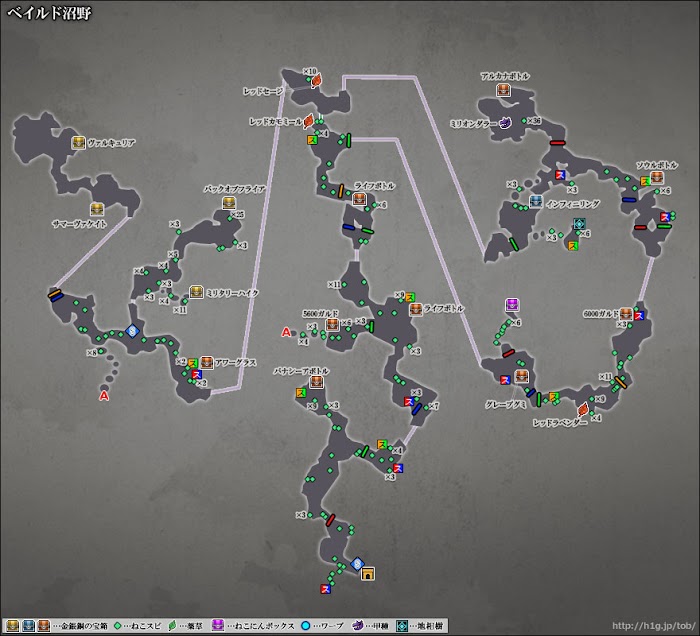Click the gold chest labeled ヴァルキュリア
Screen dimensions: 700x636
pos(79,143)
